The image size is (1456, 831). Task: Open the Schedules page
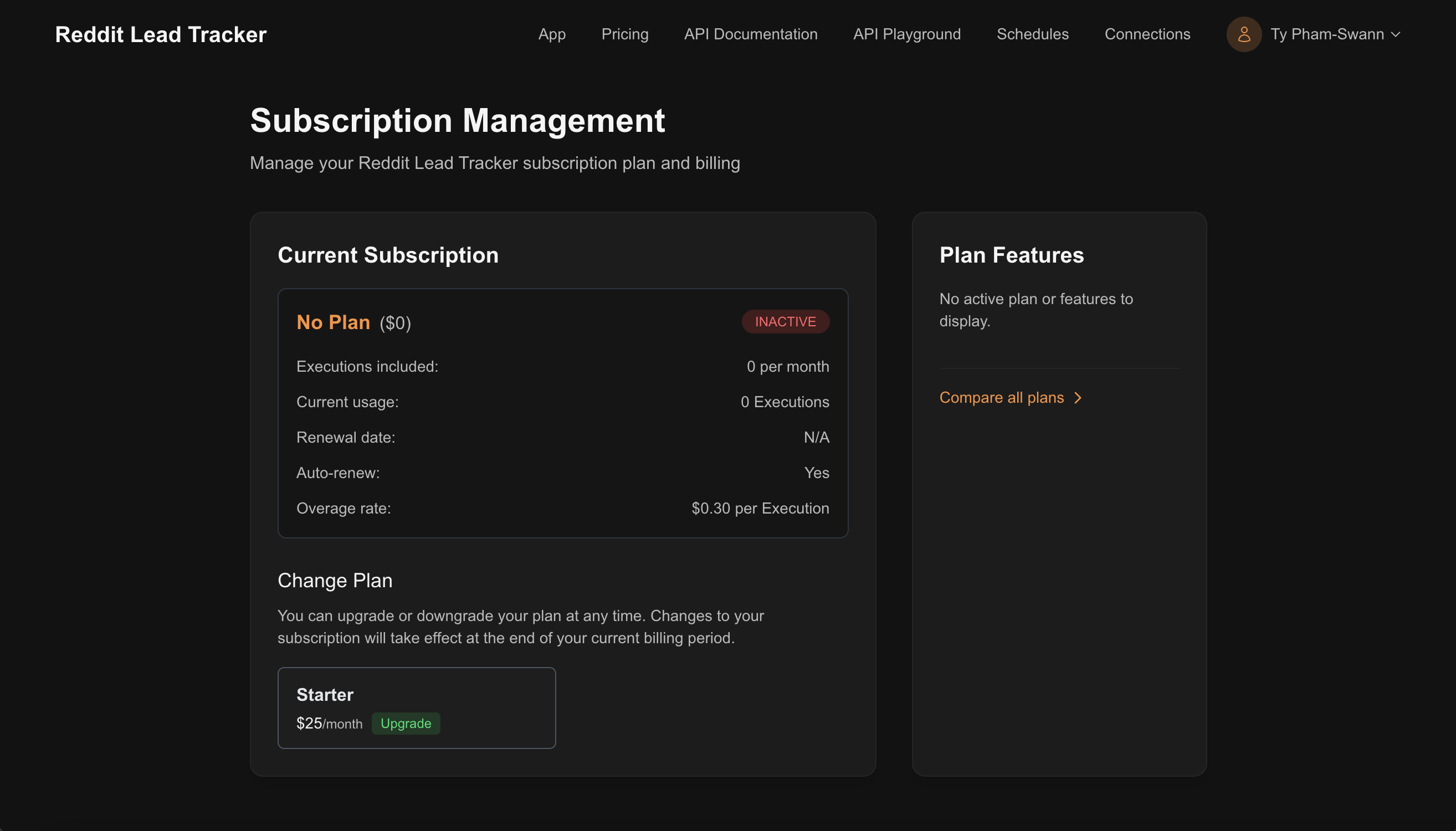[x=1032, y=34]
